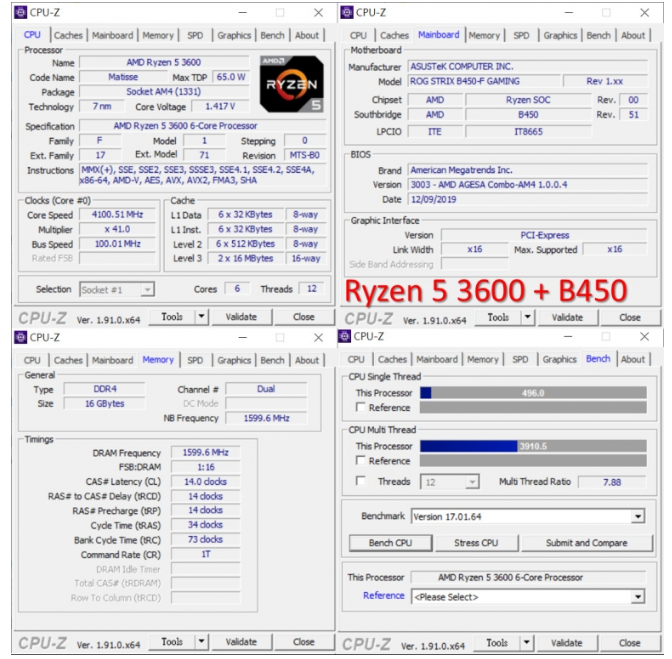The image size is (672, 659).
Task: Click Model field ROG STRIX B450-F GAMING
Action: (x=484, y=81)
